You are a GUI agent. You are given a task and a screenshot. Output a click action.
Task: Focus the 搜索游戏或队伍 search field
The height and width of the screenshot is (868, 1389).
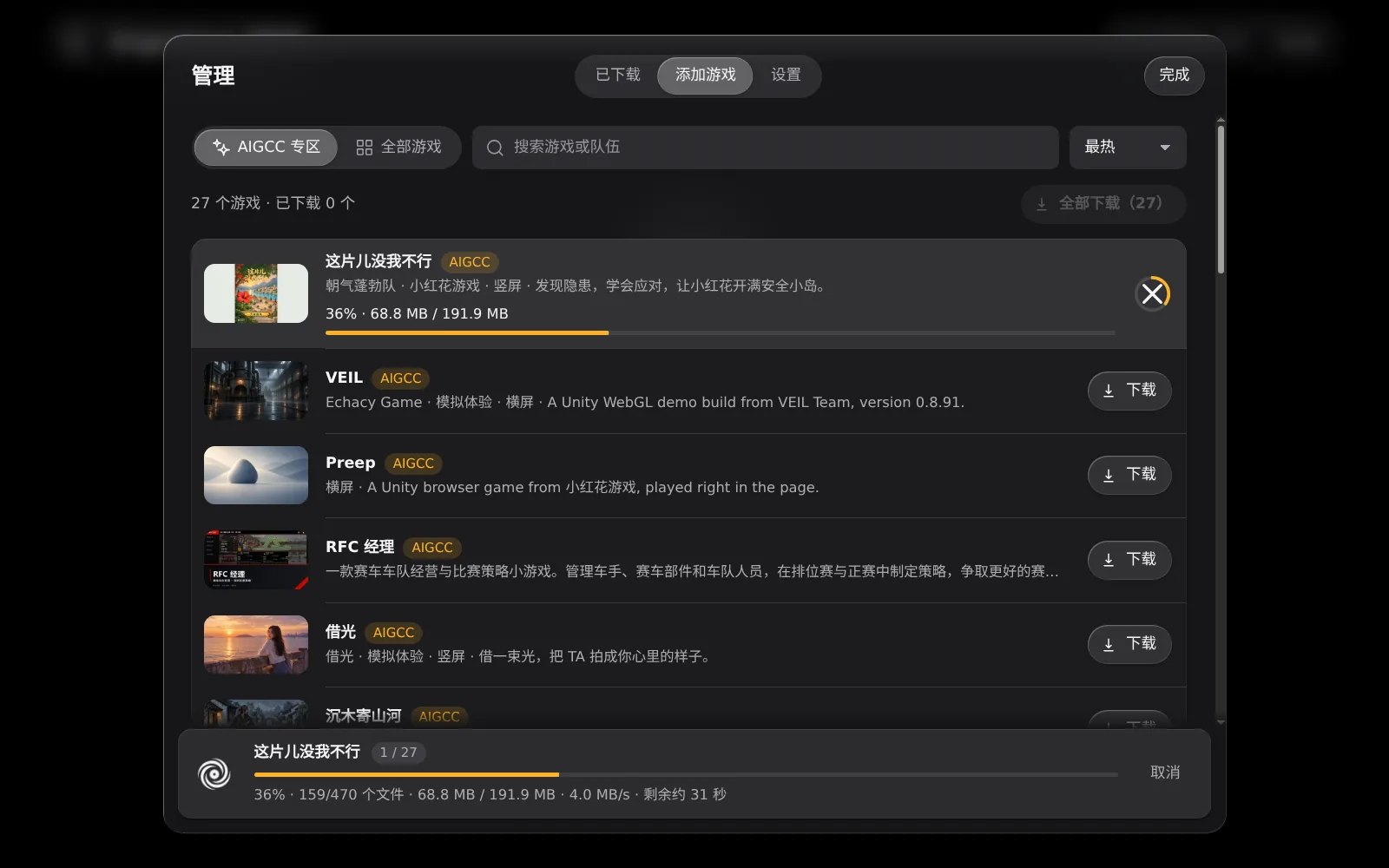pyautogui.click(x=765, y=148)
